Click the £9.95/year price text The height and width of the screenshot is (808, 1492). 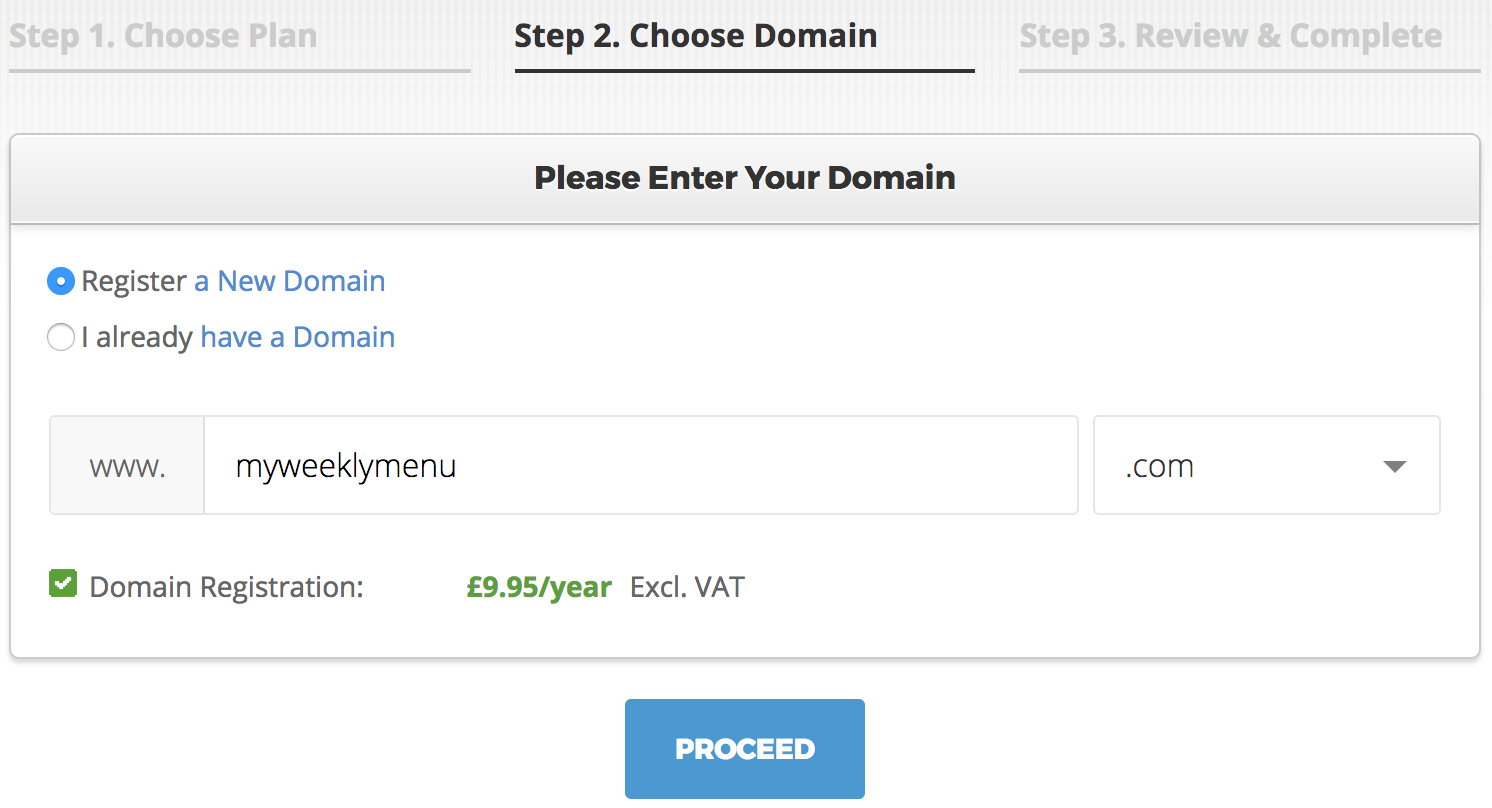(x=539, y=586)
